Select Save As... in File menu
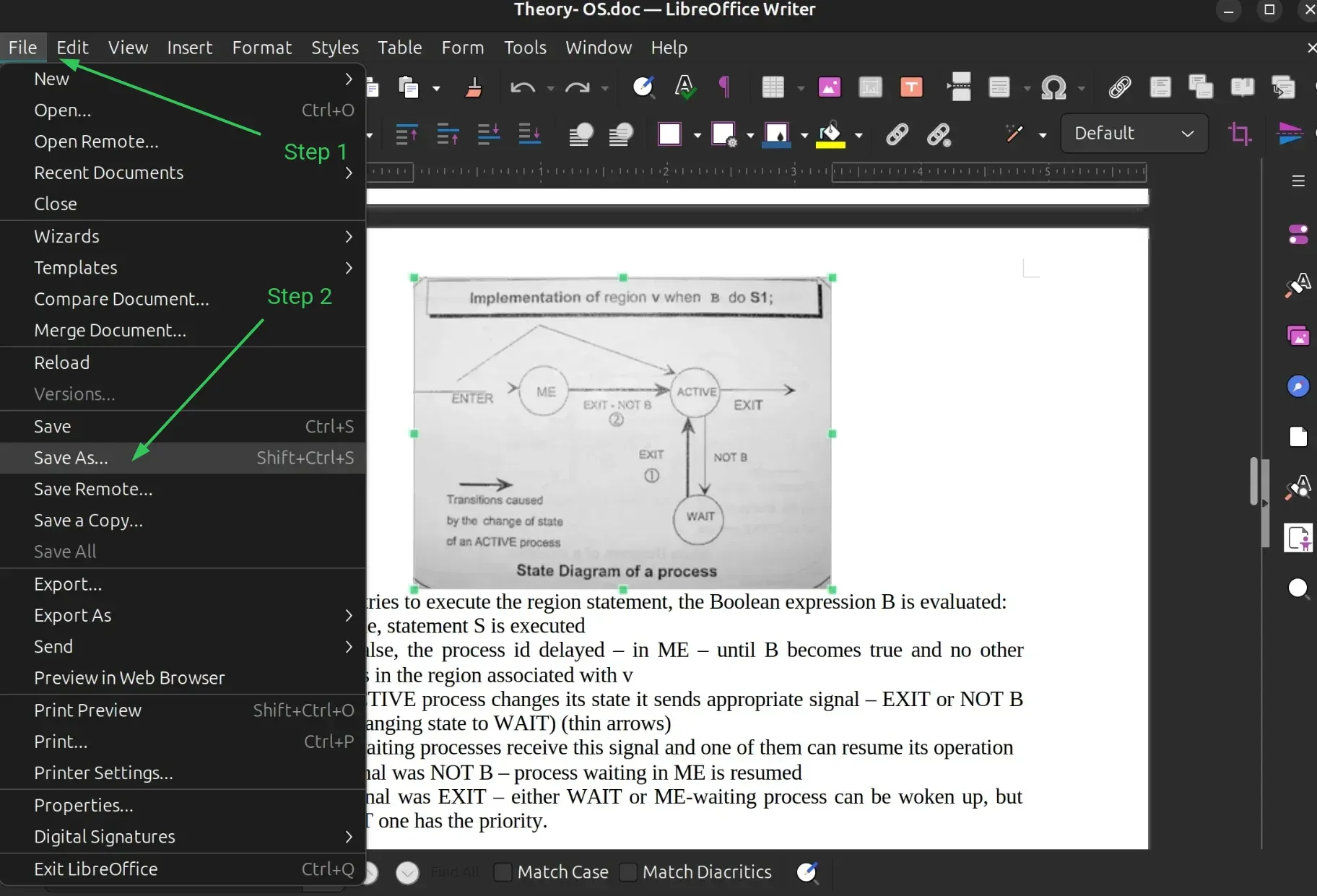1317x896 pixels. click(x=183, y=458)
